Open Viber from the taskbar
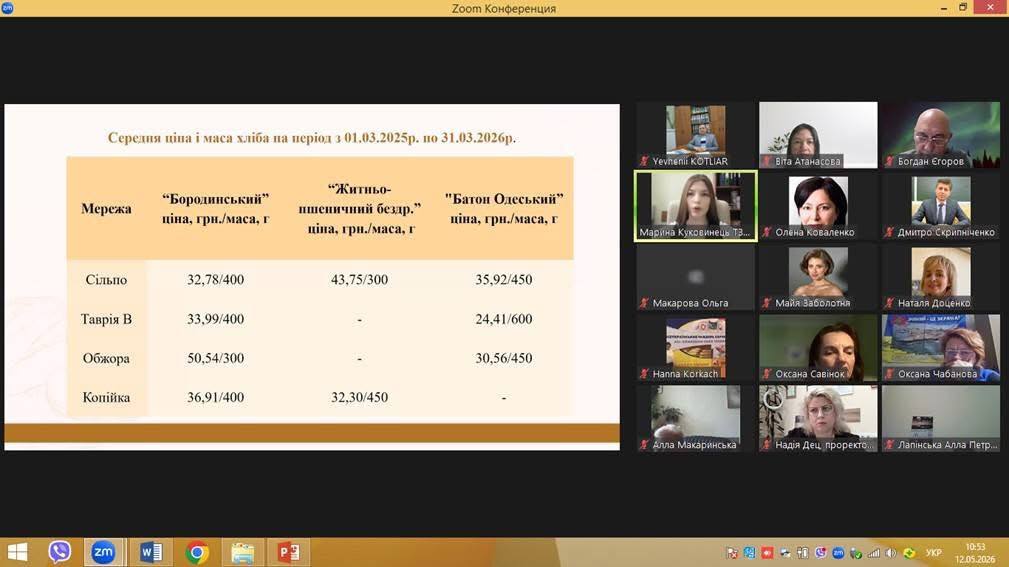The width and height of the screenshot is (1009, 567). [x=59, y=552]
